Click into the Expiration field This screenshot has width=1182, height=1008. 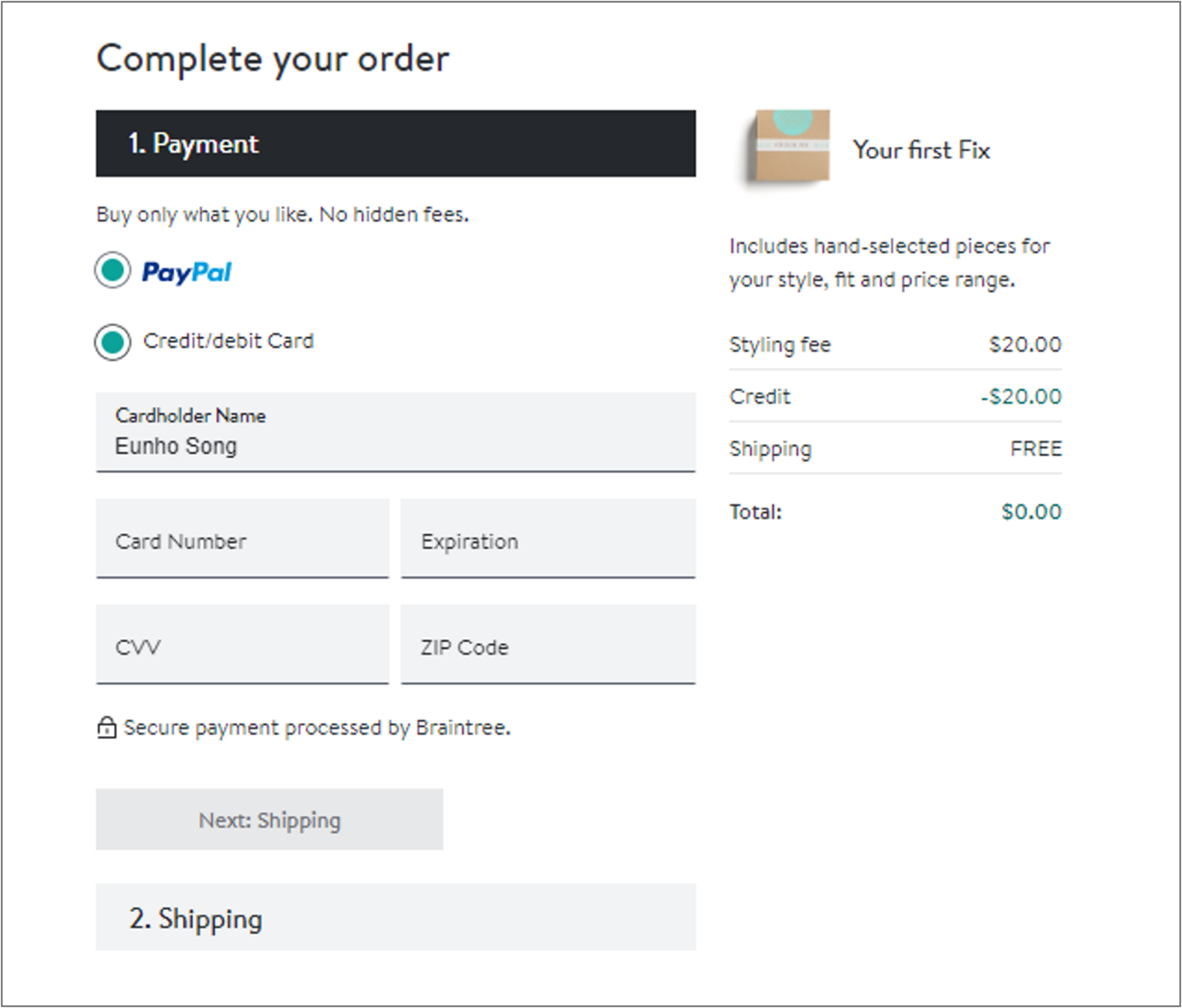[x=547, y=538]
